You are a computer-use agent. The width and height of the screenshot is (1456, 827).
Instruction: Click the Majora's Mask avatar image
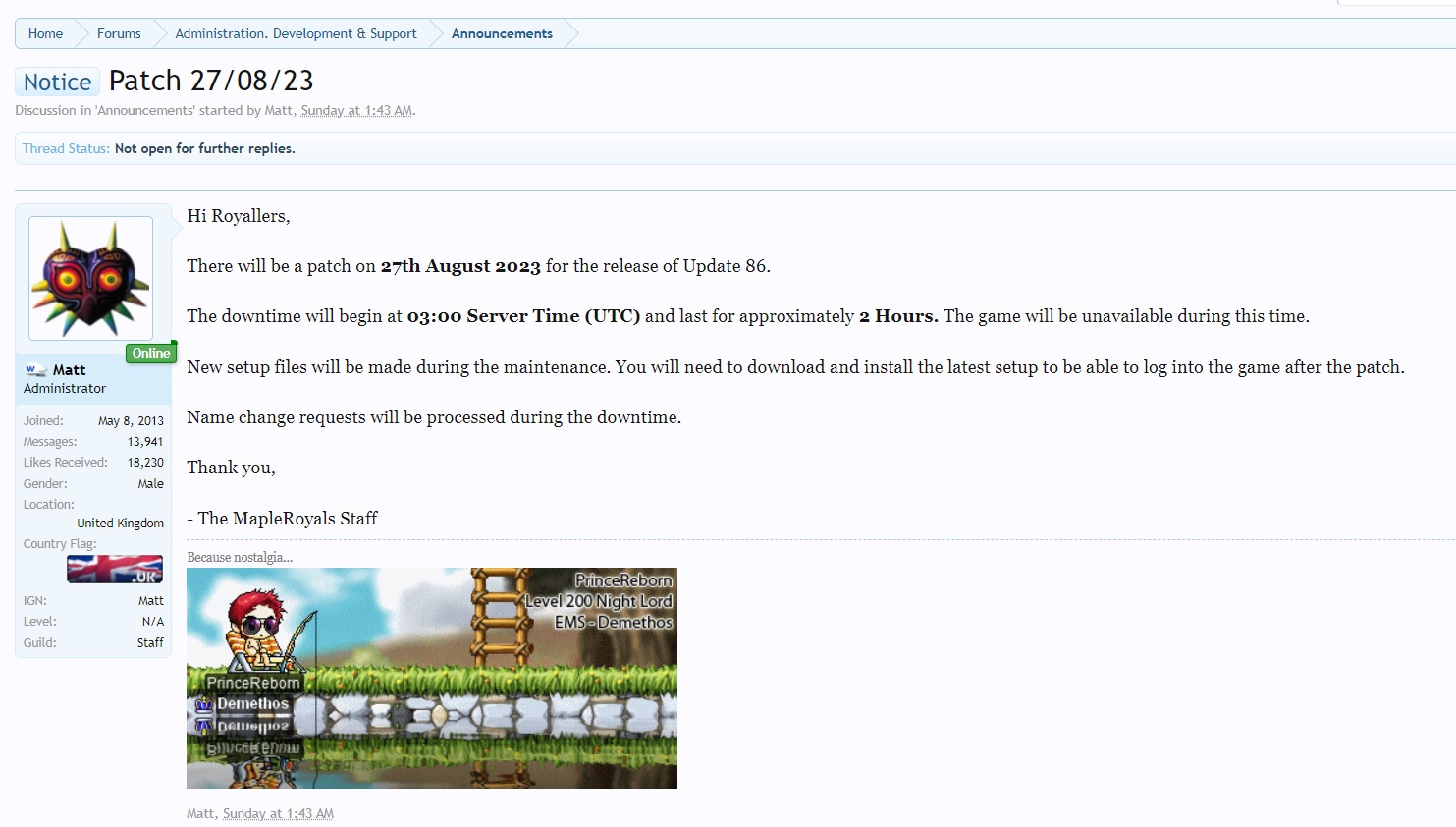click(x=90, y=278)
